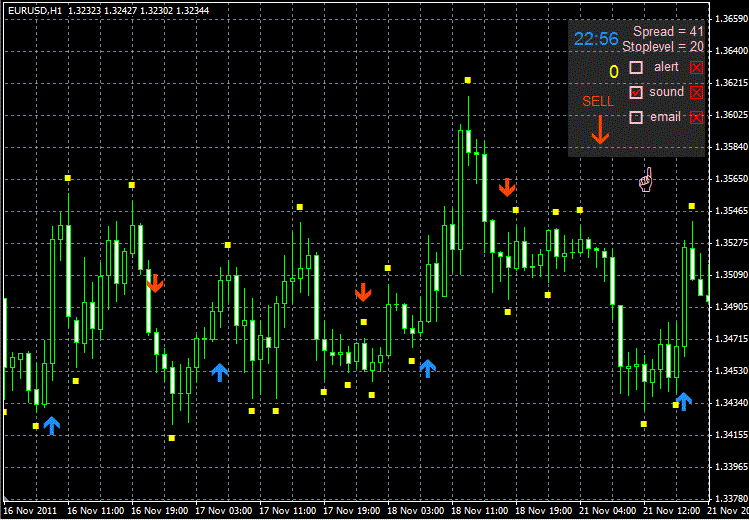Click the large orange SELL arrow in the panel
This screenshot has width=749, height=520.
tap(600, 129)
